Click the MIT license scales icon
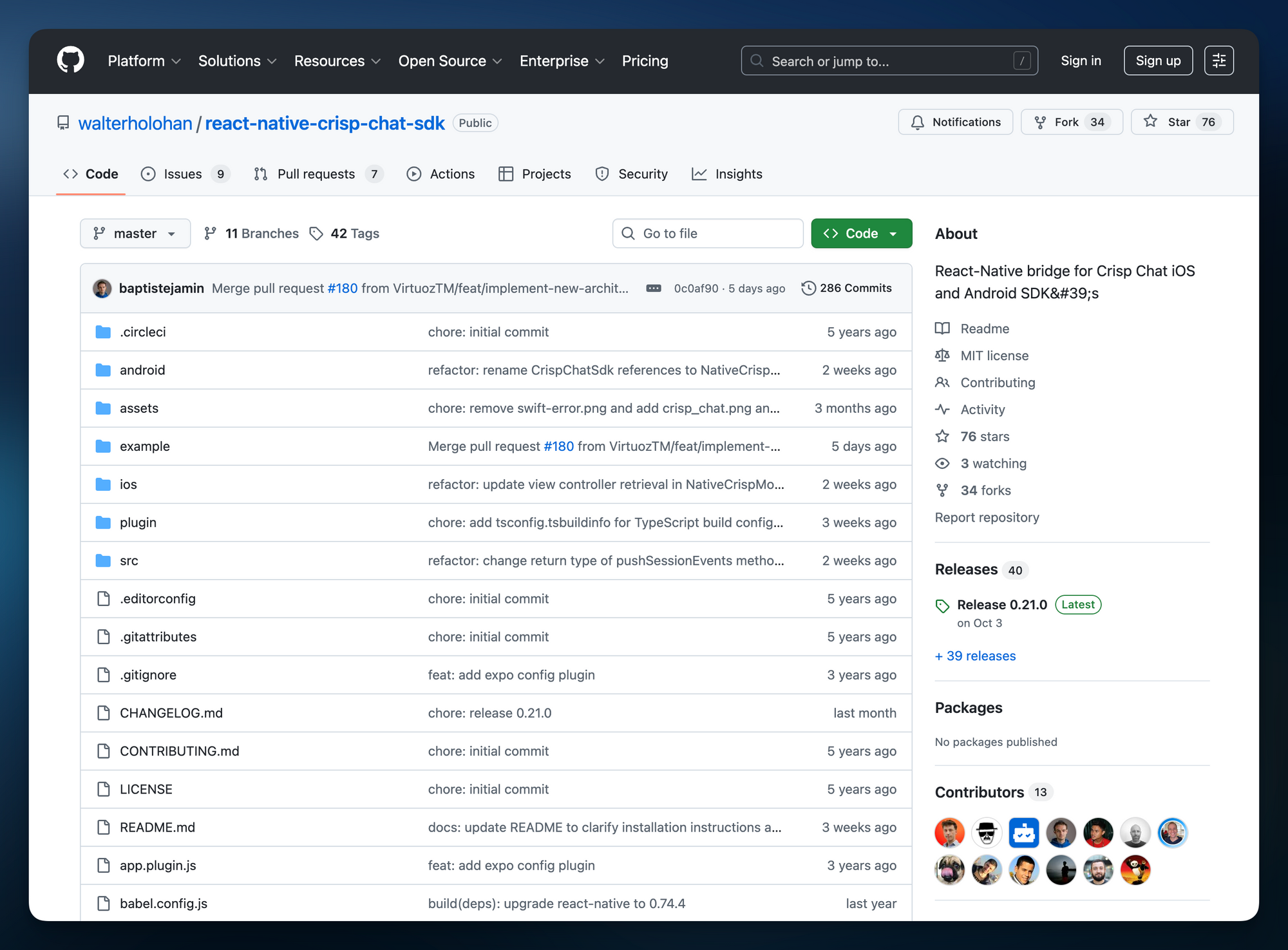Image resolution: width=1288 pixels, height=950 pixels. 942,356
